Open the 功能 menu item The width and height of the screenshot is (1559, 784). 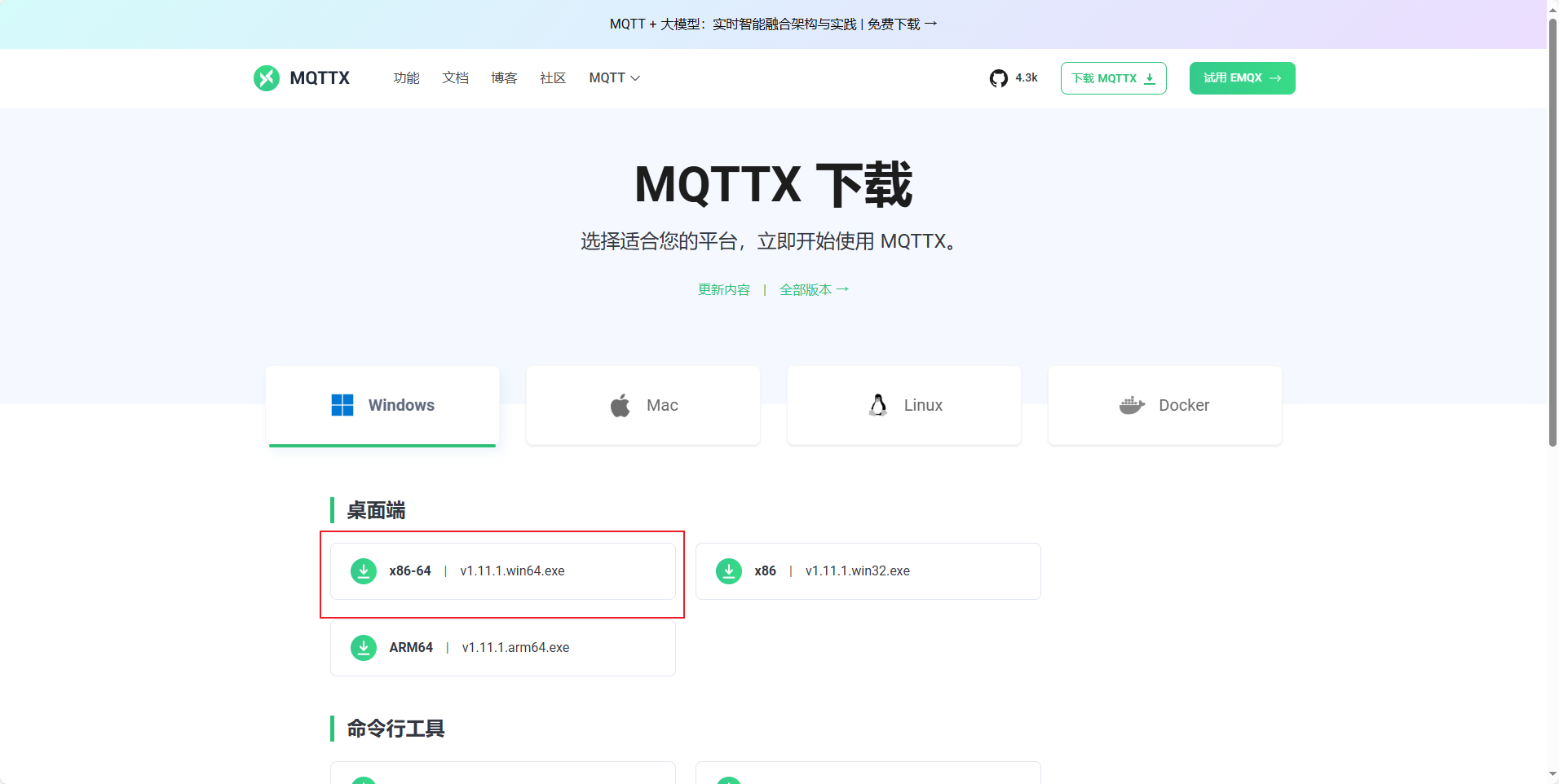[406, 78]
